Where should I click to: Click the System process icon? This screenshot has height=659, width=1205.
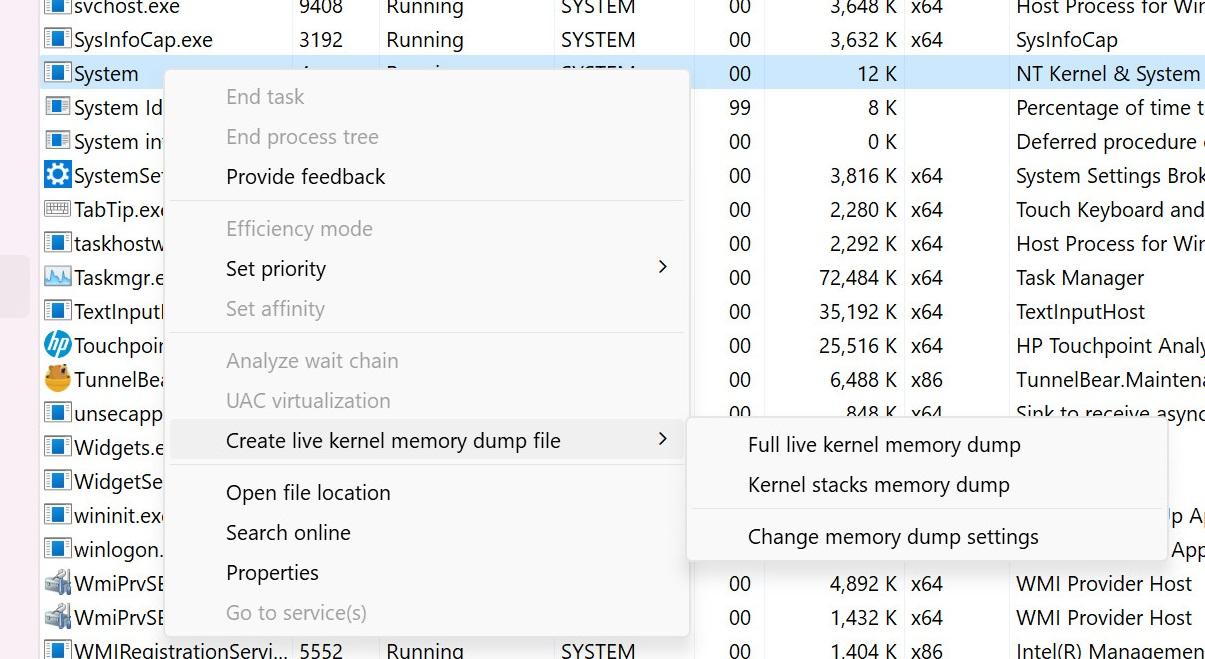[58, 74]
